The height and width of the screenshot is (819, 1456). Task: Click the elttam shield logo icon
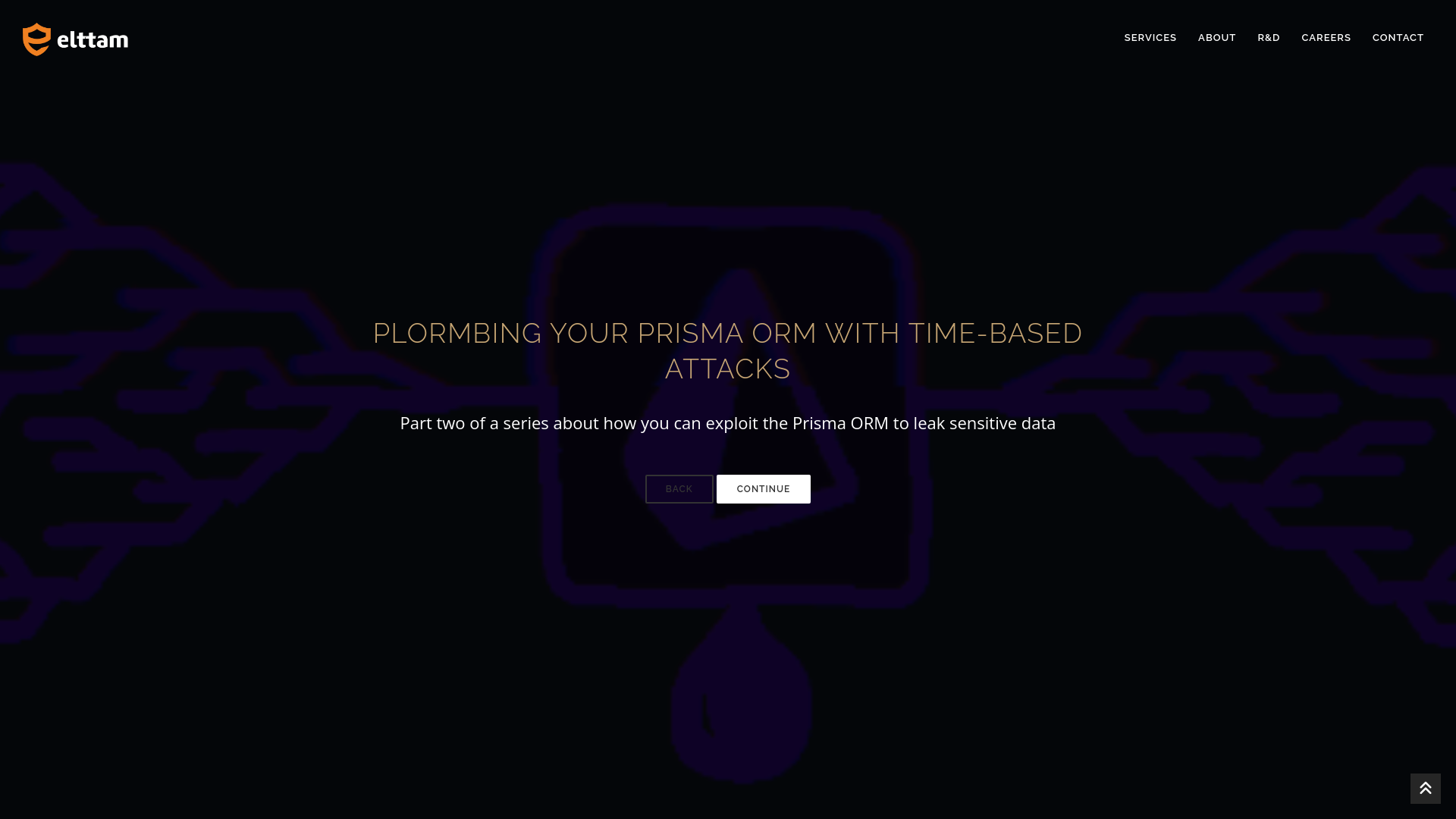coord(36,39)
